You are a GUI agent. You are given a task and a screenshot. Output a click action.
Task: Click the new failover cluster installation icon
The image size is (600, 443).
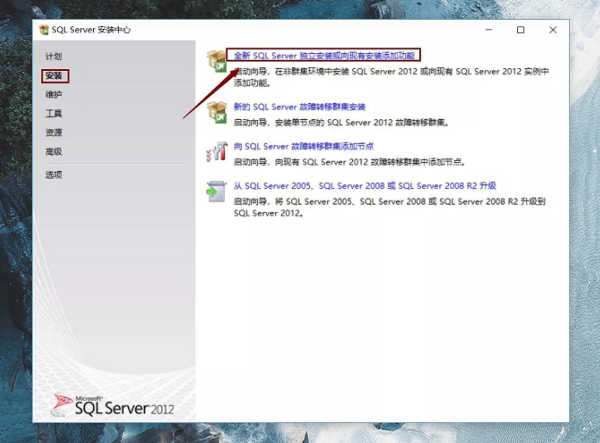pos(214,114)
